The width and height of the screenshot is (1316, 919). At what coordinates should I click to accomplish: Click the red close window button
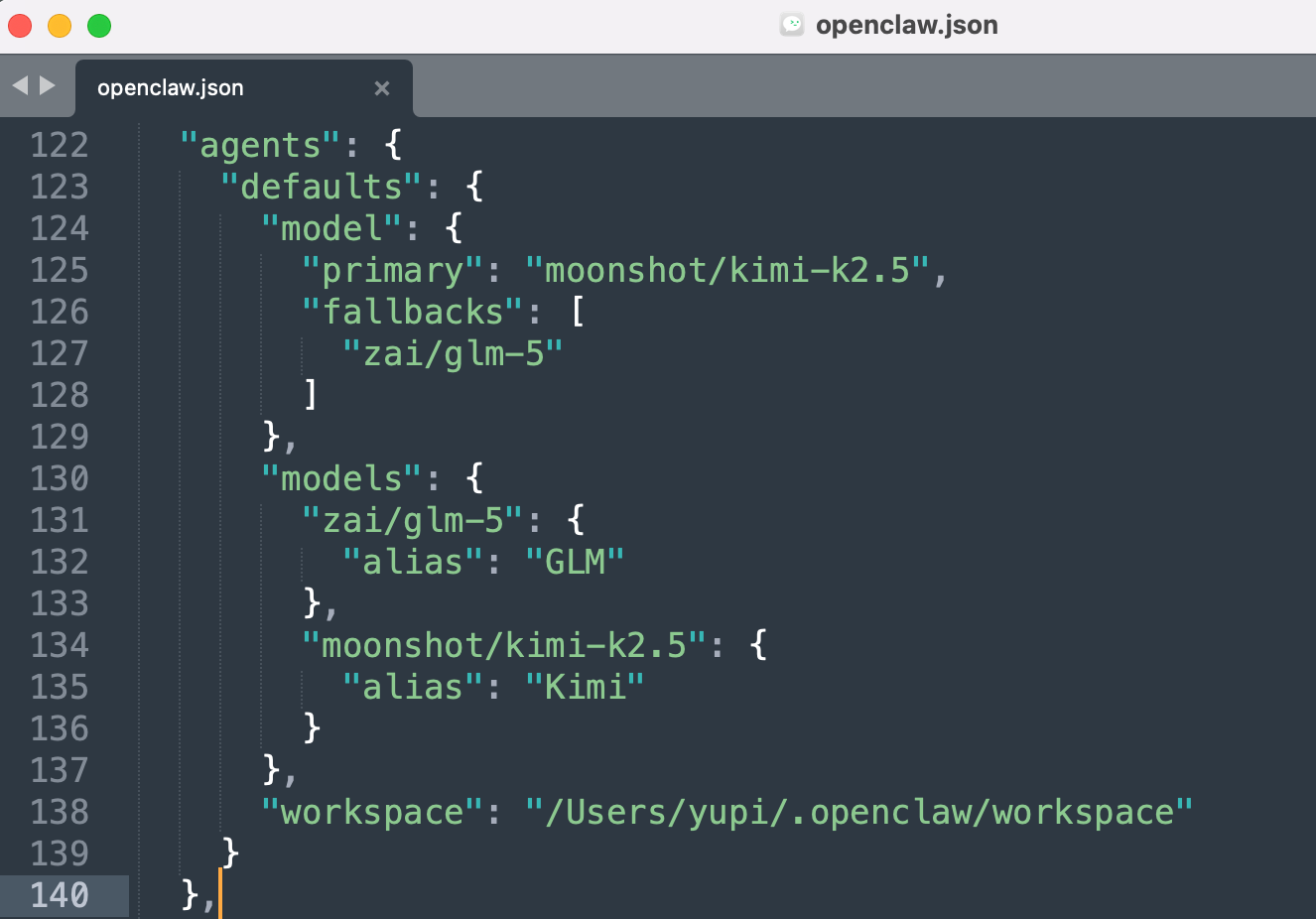(x=20, y=26)
